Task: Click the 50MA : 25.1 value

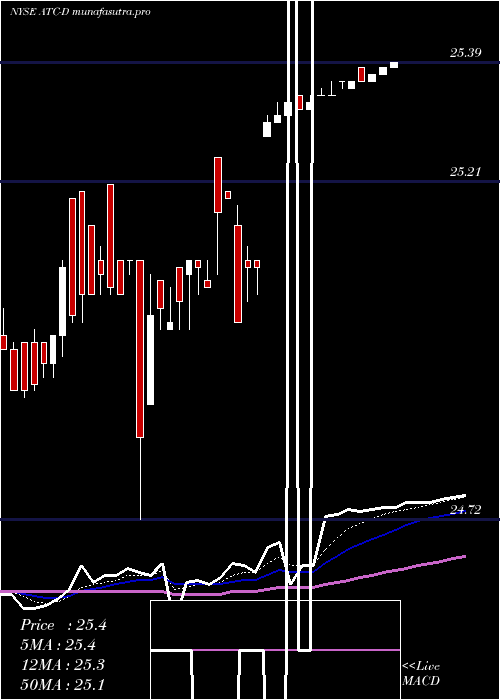Action: click(x=62, y=684)
